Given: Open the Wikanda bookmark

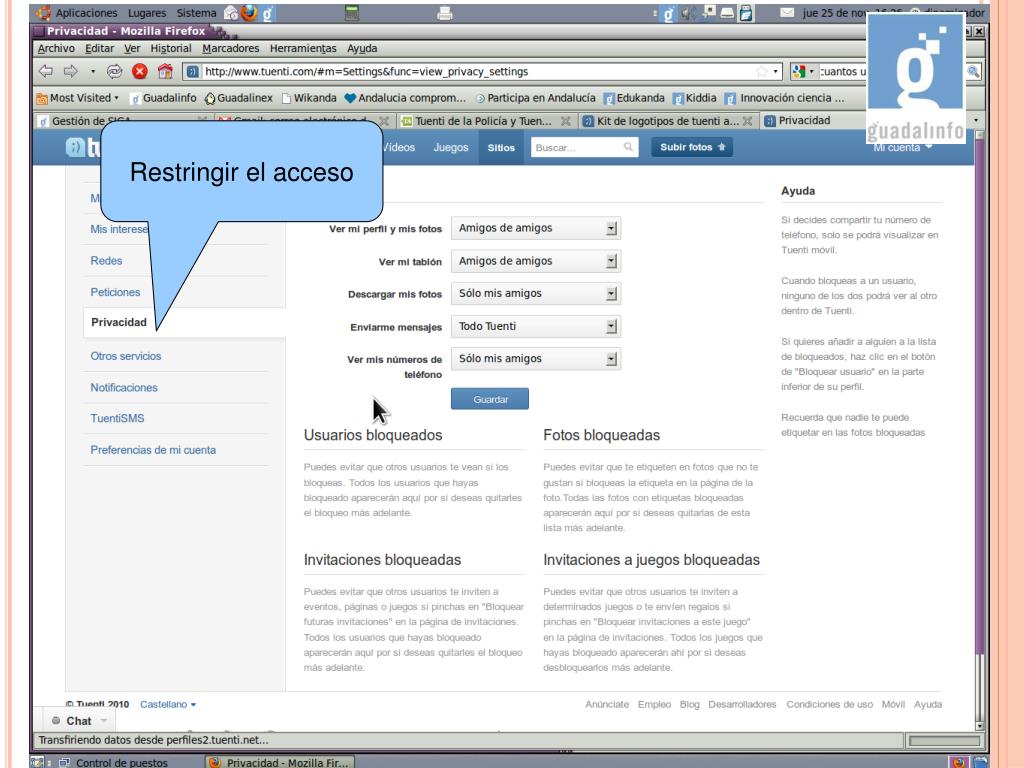Looking at the screenshot, I should click(x=309, y=98).
